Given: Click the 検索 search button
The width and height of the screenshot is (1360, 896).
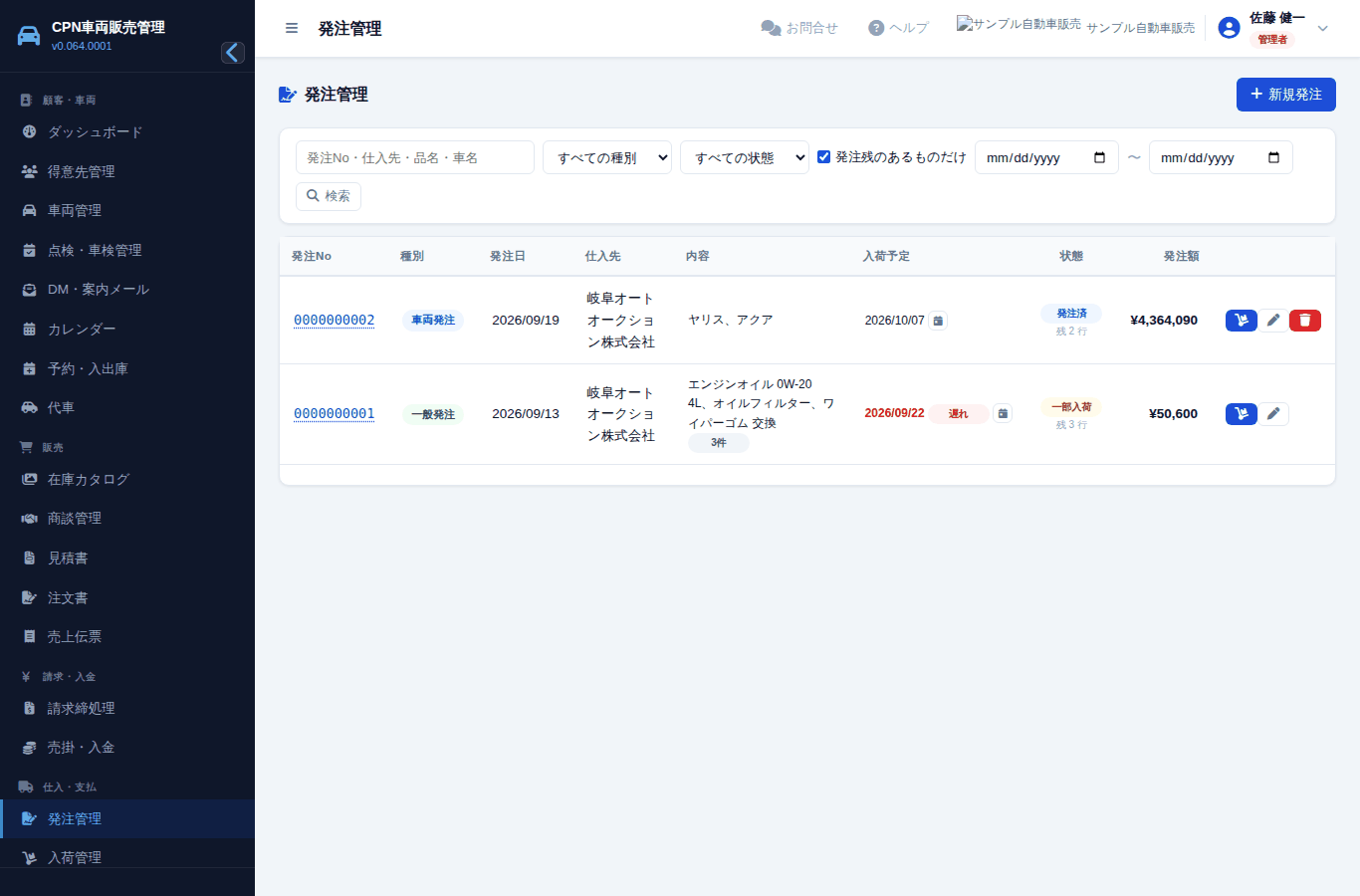Looking at the screenshot, I should pos(329,196).
